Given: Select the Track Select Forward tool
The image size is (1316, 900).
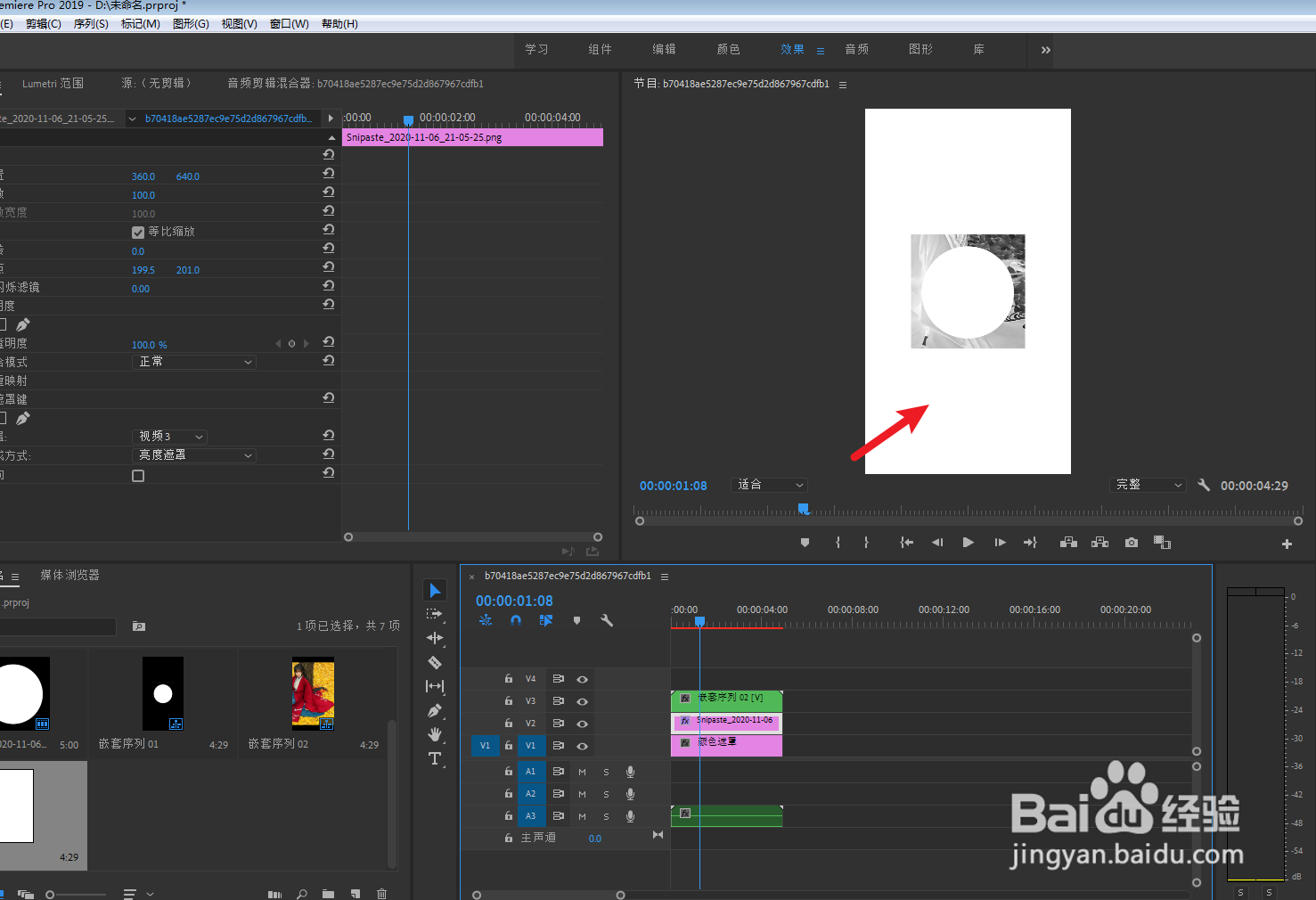Looking at the screenshot, I should pos(435,614).
